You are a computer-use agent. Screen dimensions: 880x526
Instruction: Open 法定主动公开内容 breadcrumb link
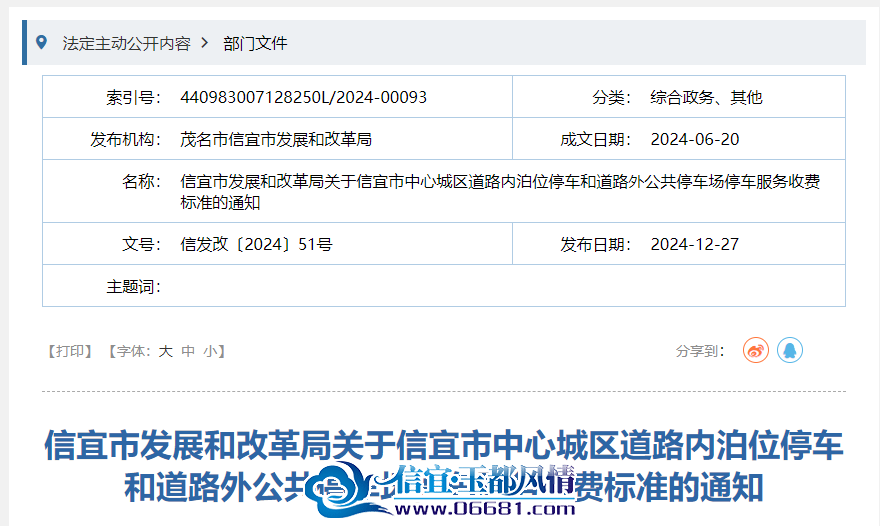[127, 43]
